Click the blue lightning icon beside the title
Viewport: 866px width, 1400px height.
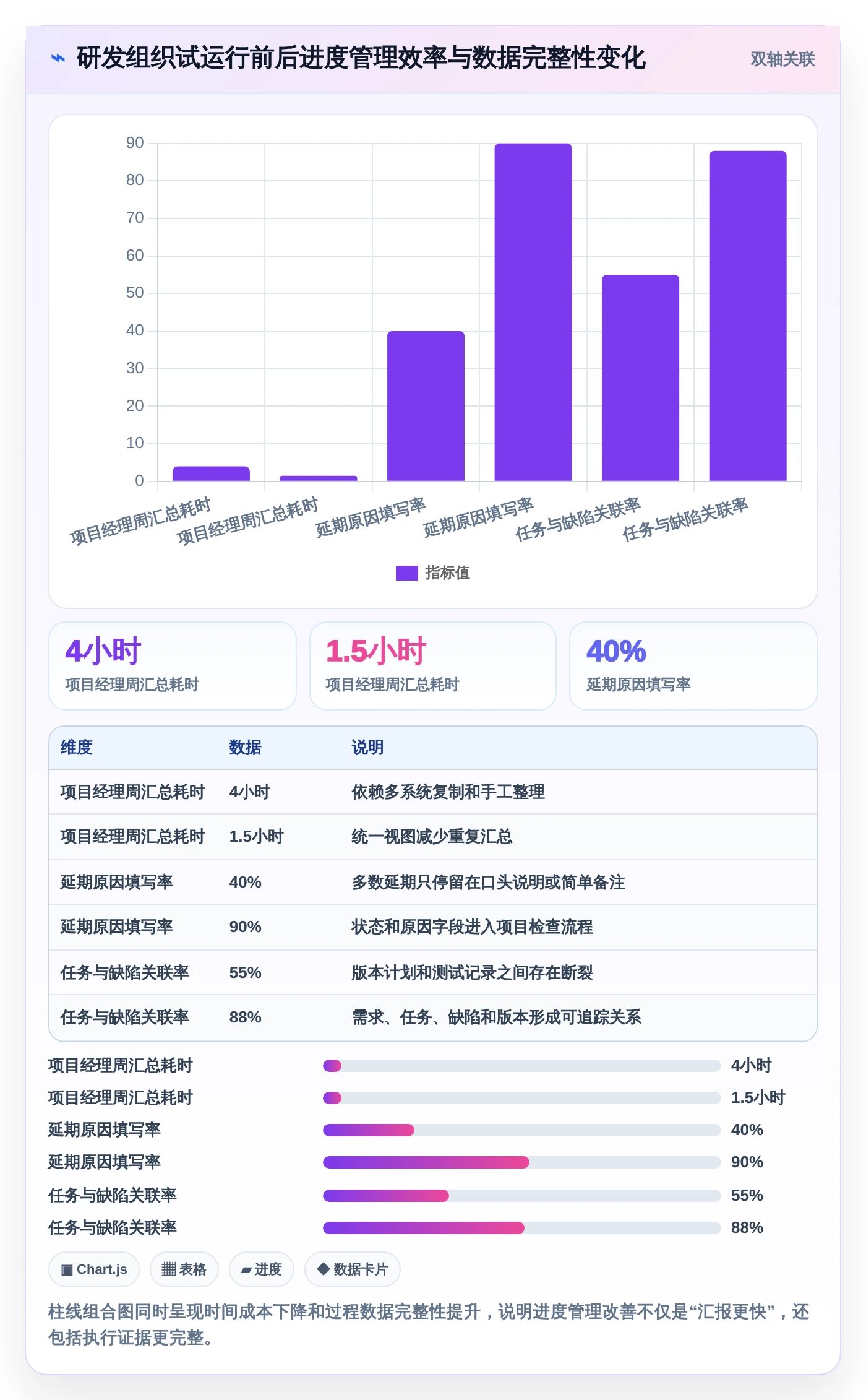click(58, 58)
